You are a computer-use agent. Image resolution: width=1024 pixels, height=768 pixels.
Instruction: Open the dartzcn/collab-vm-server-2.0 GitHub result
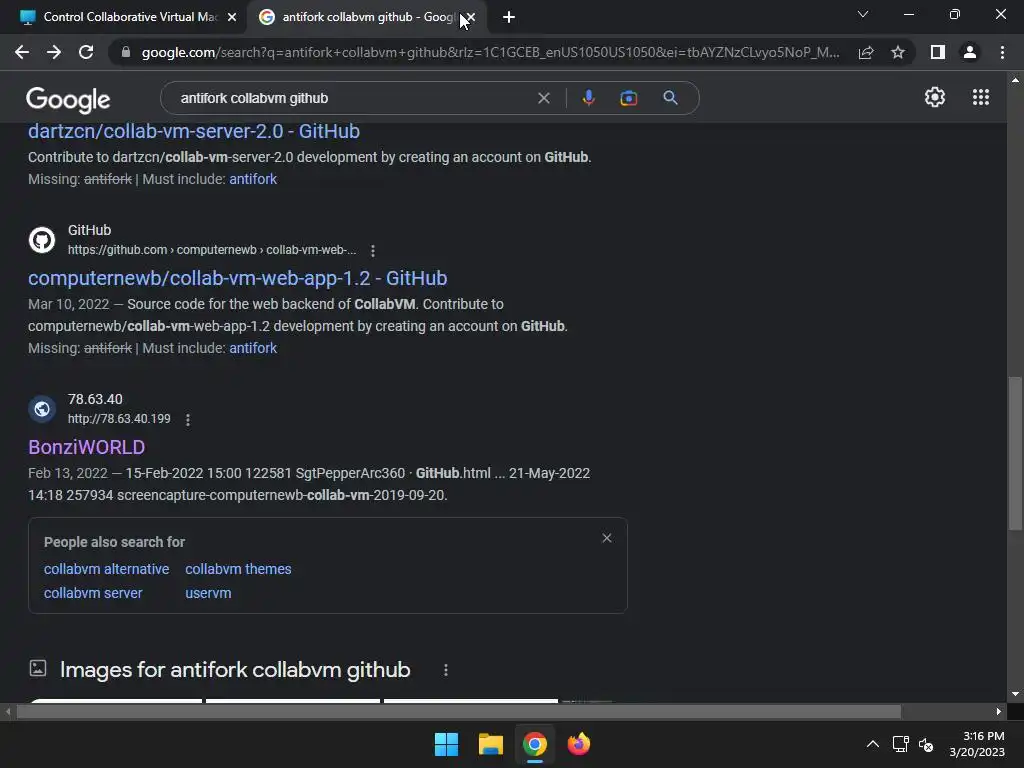point(194,131)
